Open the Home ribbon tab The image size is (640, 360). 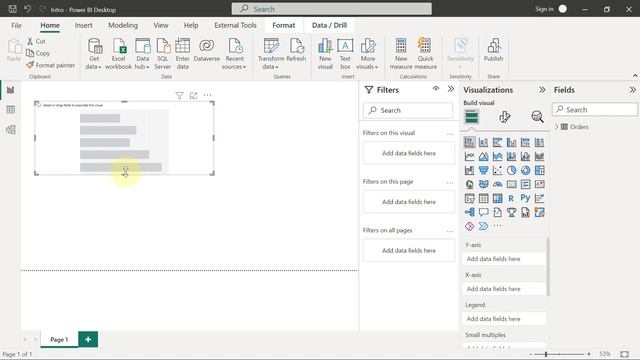pos(50,25)
